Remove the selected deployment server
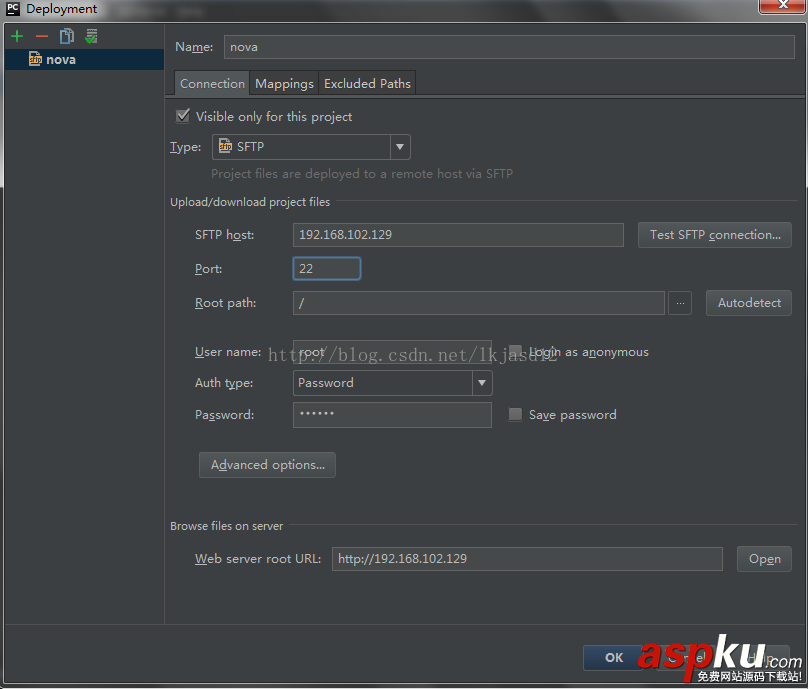 coord(42,37)
